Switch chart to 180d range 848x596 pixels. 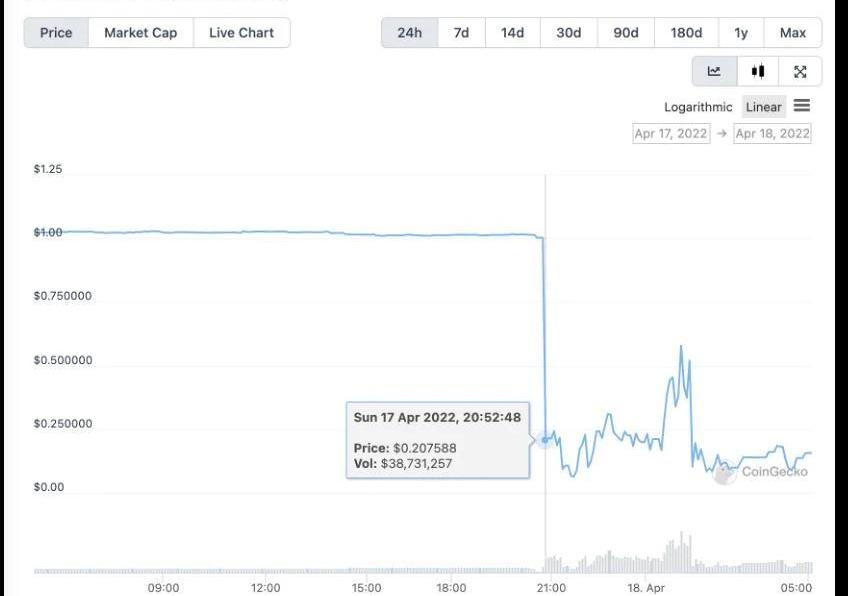pyautogui.click(x=686, y=33)
